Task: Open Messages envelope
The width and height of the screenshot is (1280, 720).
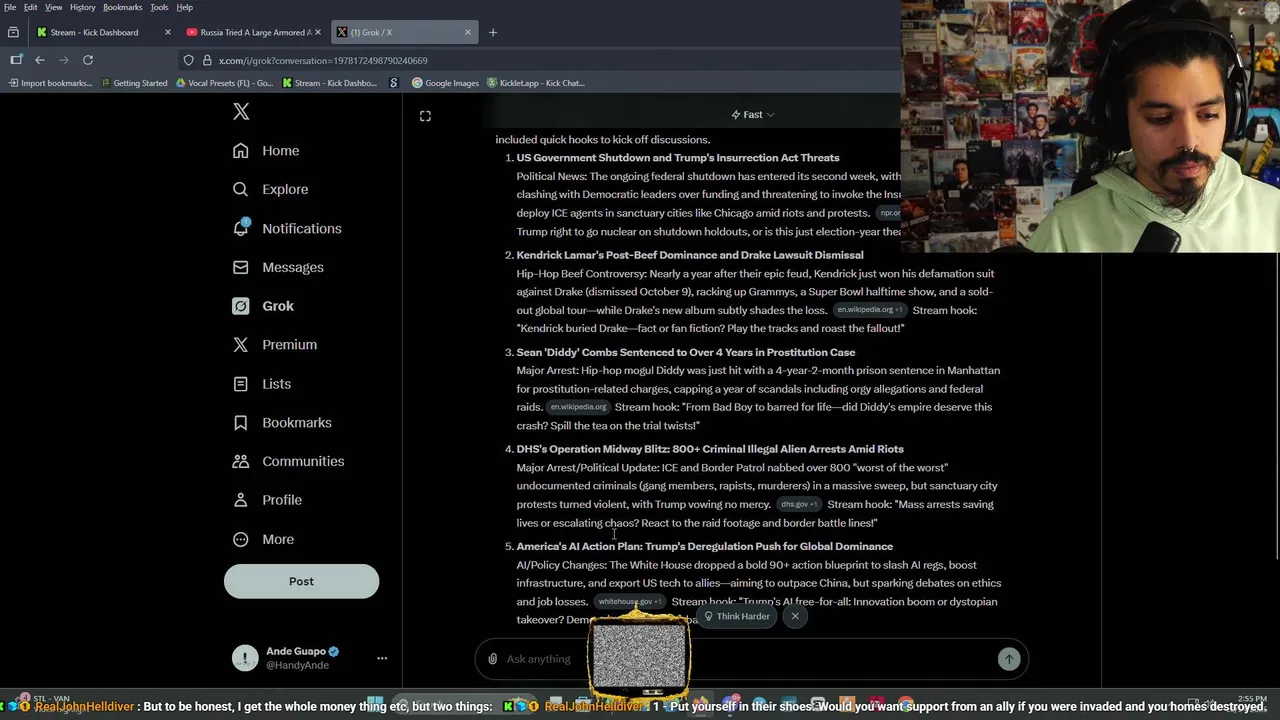Action: pyautogui.click(x=278, y=267)
